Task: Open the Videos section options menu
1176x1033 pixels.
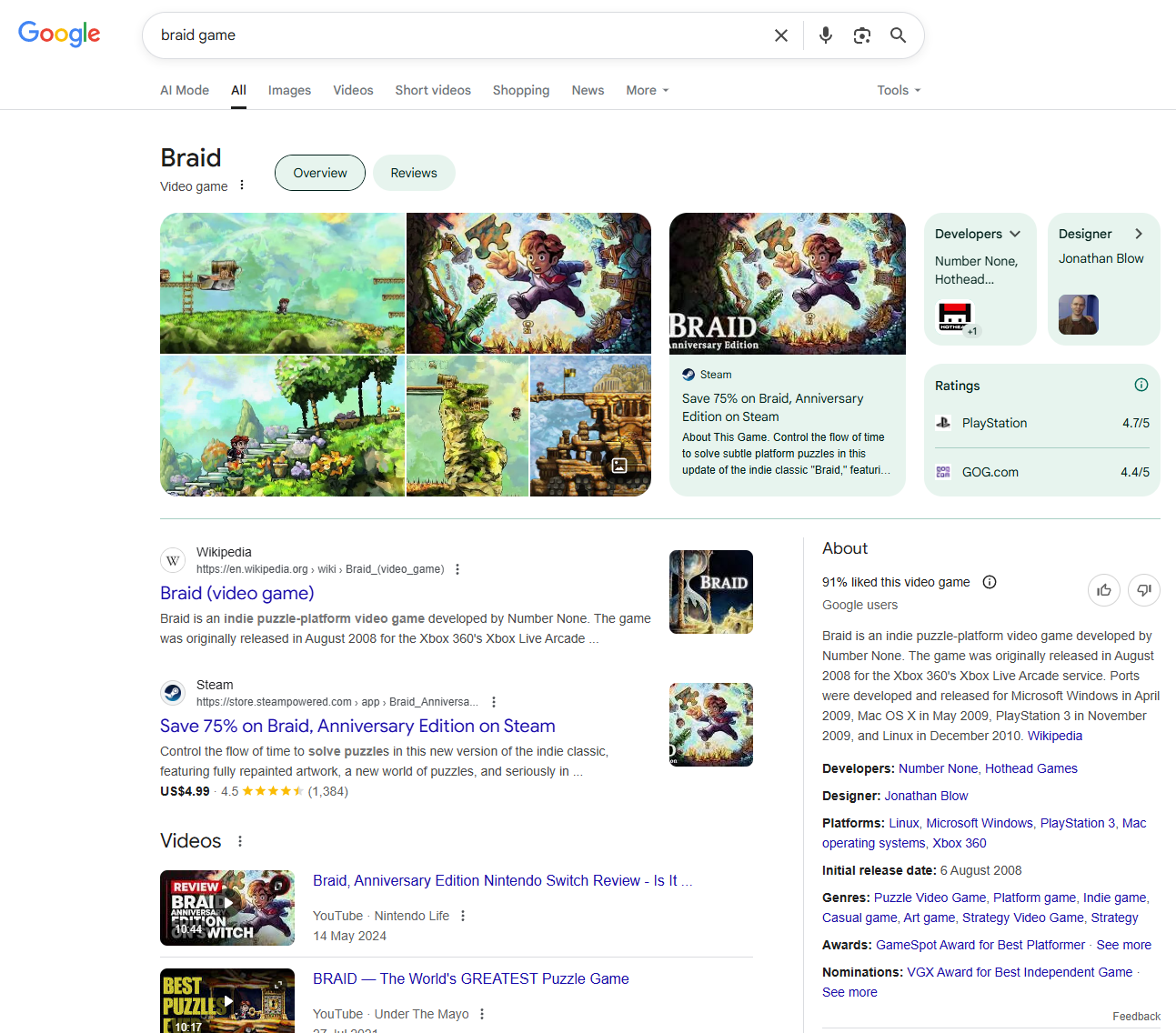Action: (x=240, y=841)
